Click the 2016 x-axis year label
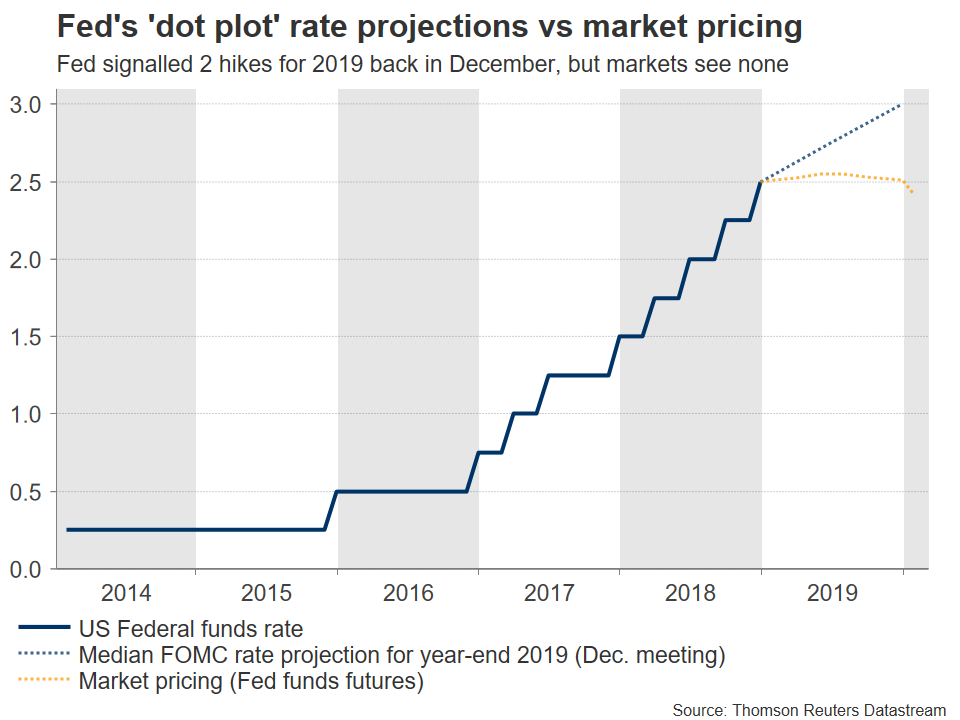This screenshot has height=720, width=960. 408,593
